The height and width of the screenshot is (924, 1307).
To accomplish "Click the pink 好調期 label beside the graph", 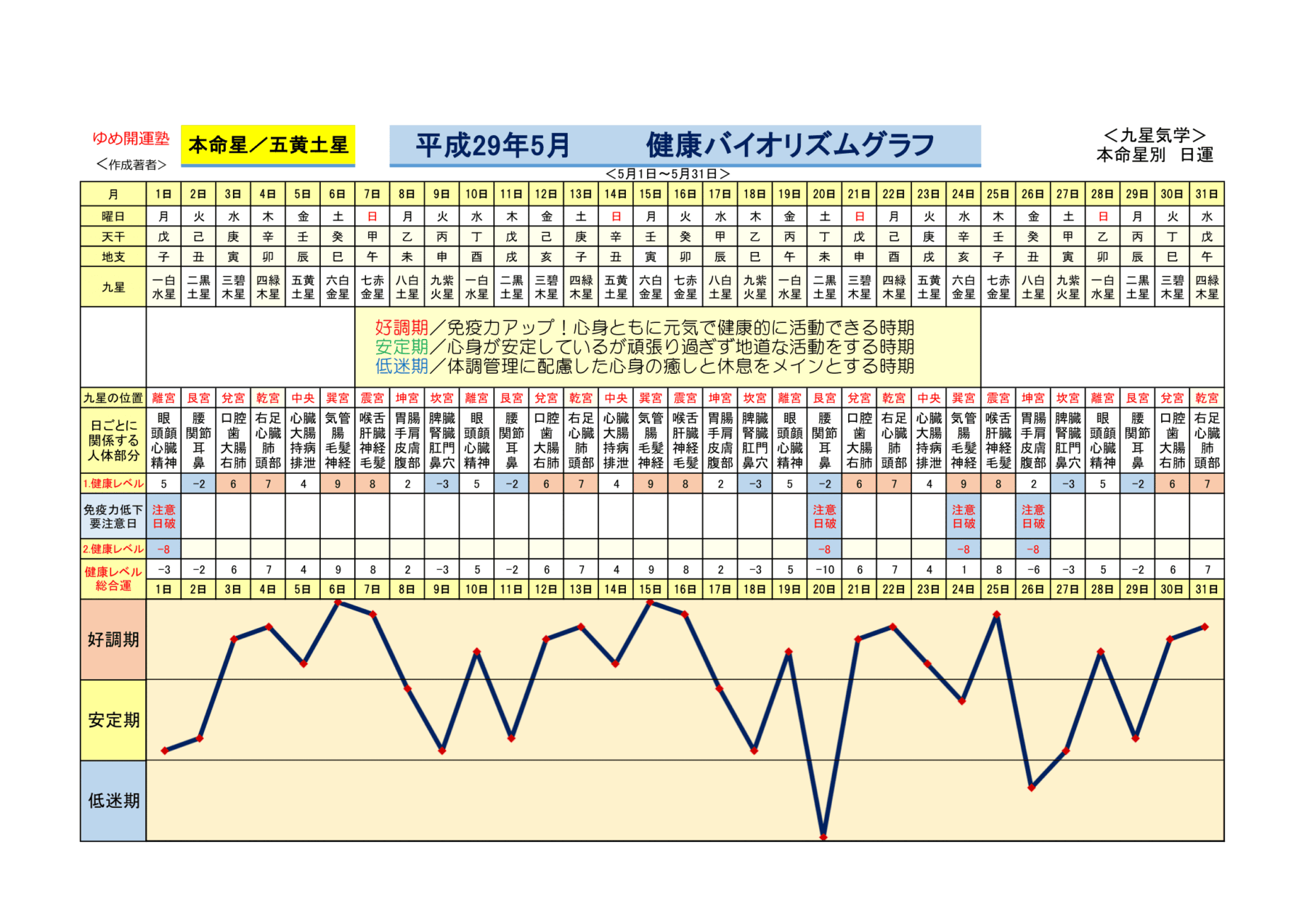I will (x=113, y=639).
